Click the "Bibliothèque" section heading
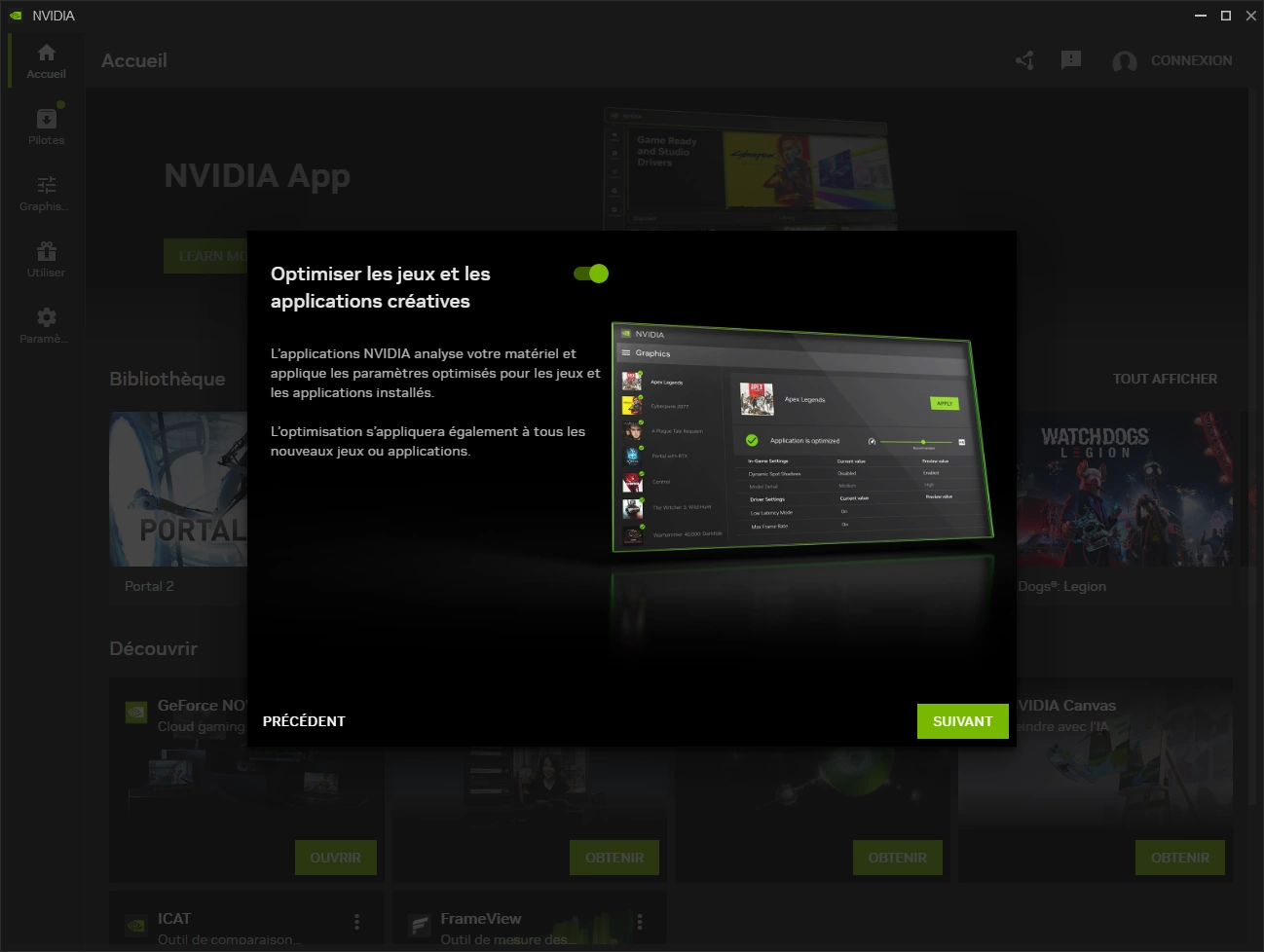Viewport: 1264px width, 952px height. pyautogui.click(x=167, y=379)
